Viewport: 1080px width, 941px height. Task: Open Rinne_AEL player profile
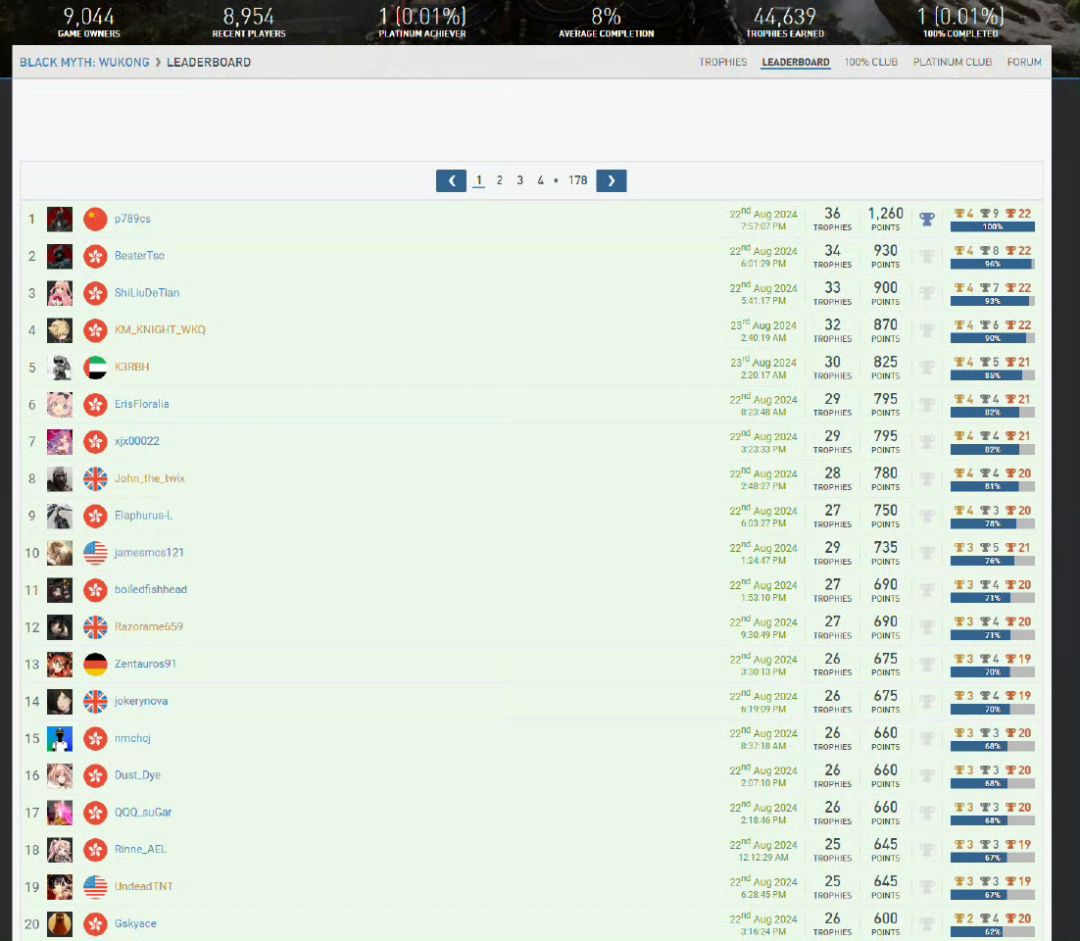tap(140, 849)
